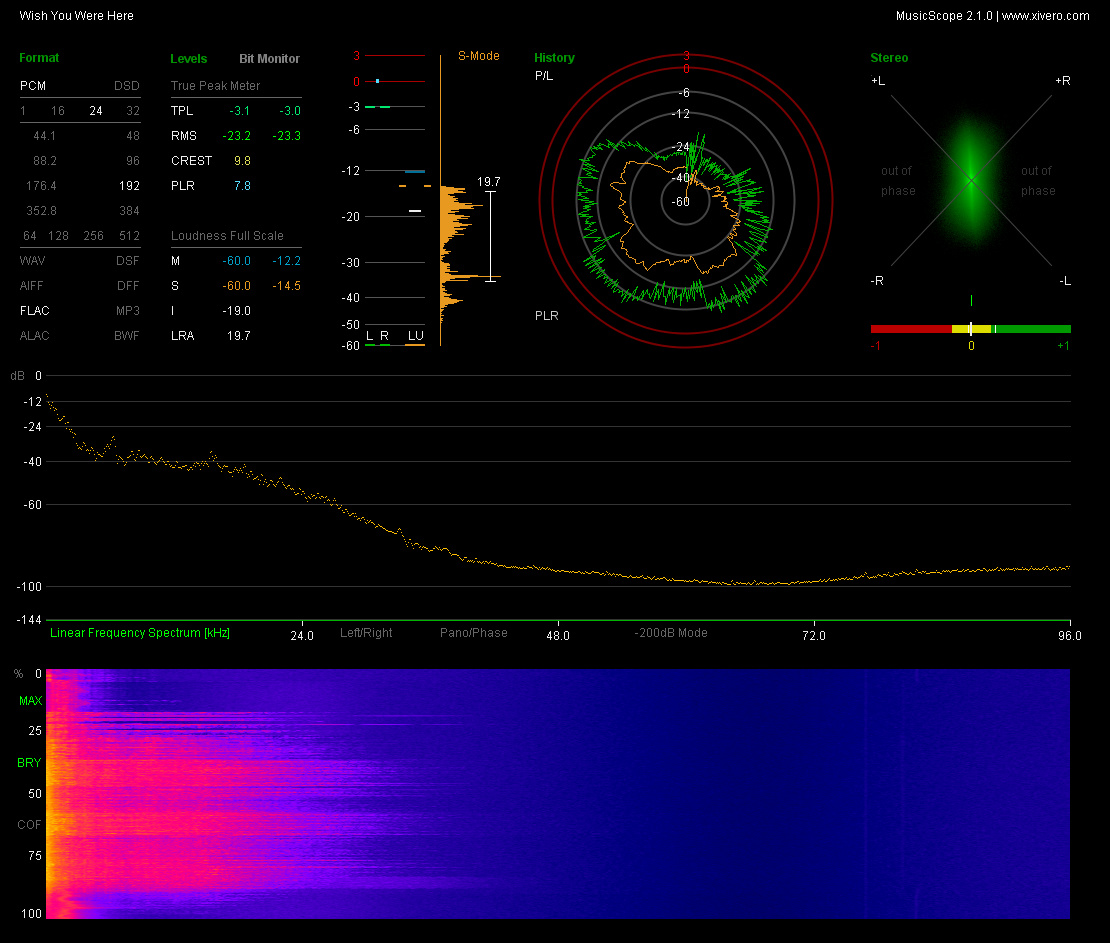Image resolution: width=1110 pixels, height=945 pixels.
Task: Click the circular history radar plot
Action: point(685,200)
